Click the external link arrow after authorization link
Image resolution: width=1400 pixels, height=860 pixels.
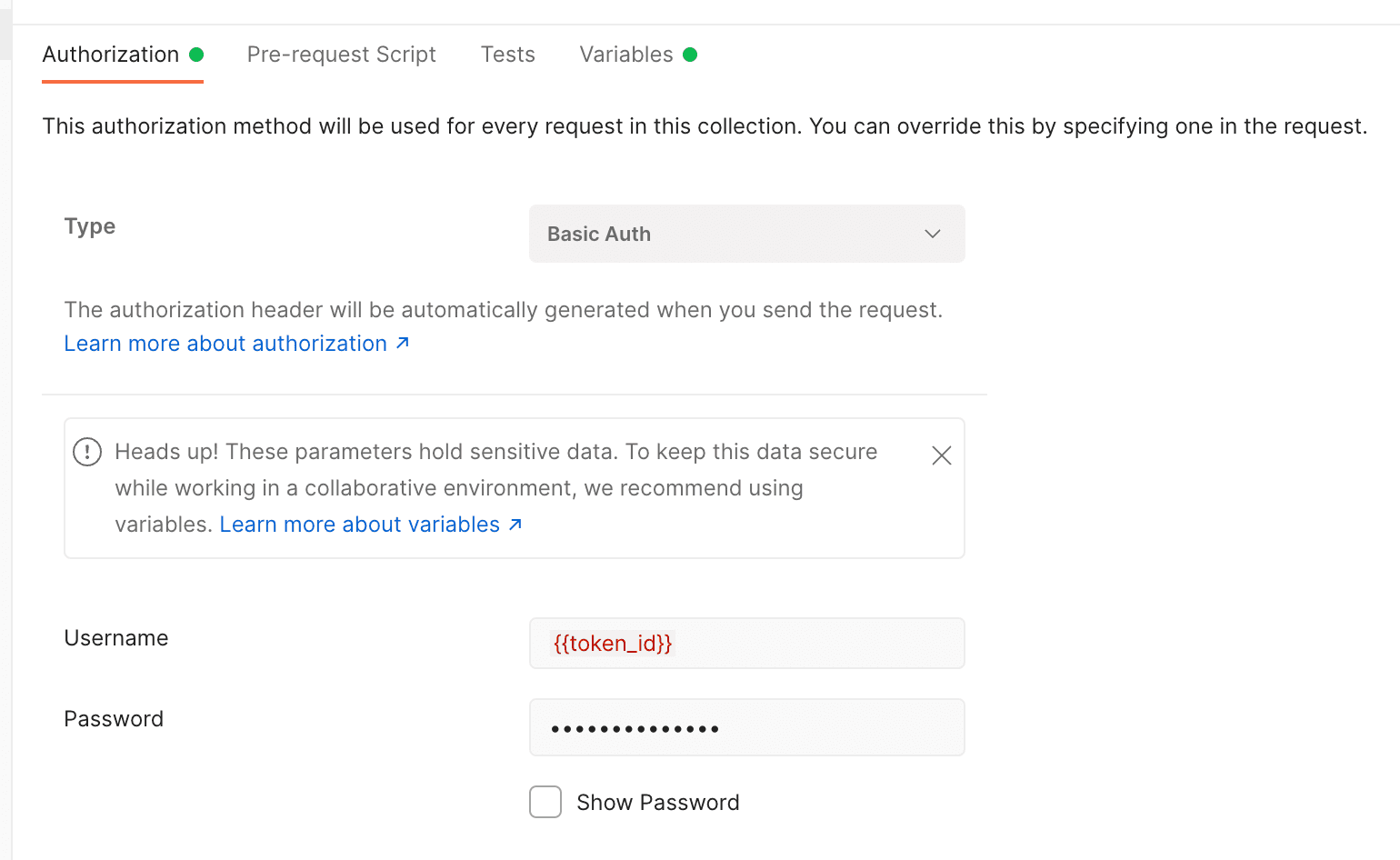(x=403, y=344)
